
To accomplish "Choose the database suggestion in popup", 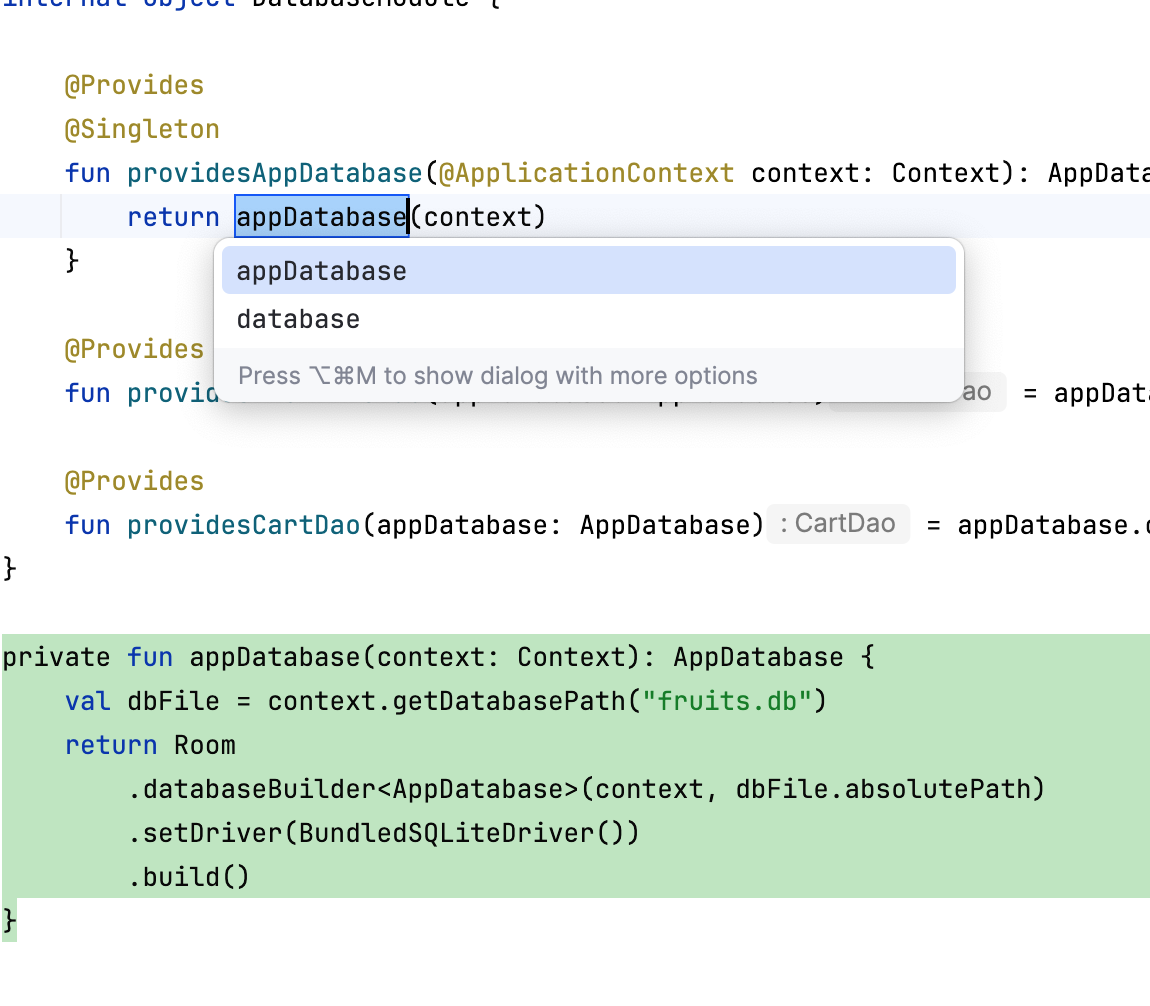I will point(298,319).
